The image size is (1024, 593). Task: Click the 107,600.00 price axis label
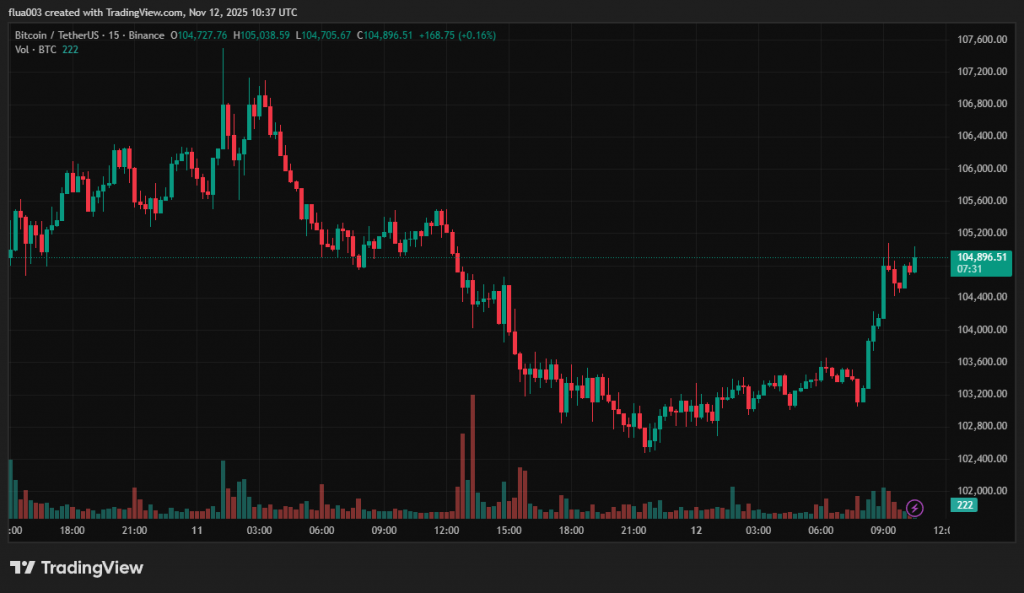981,40
